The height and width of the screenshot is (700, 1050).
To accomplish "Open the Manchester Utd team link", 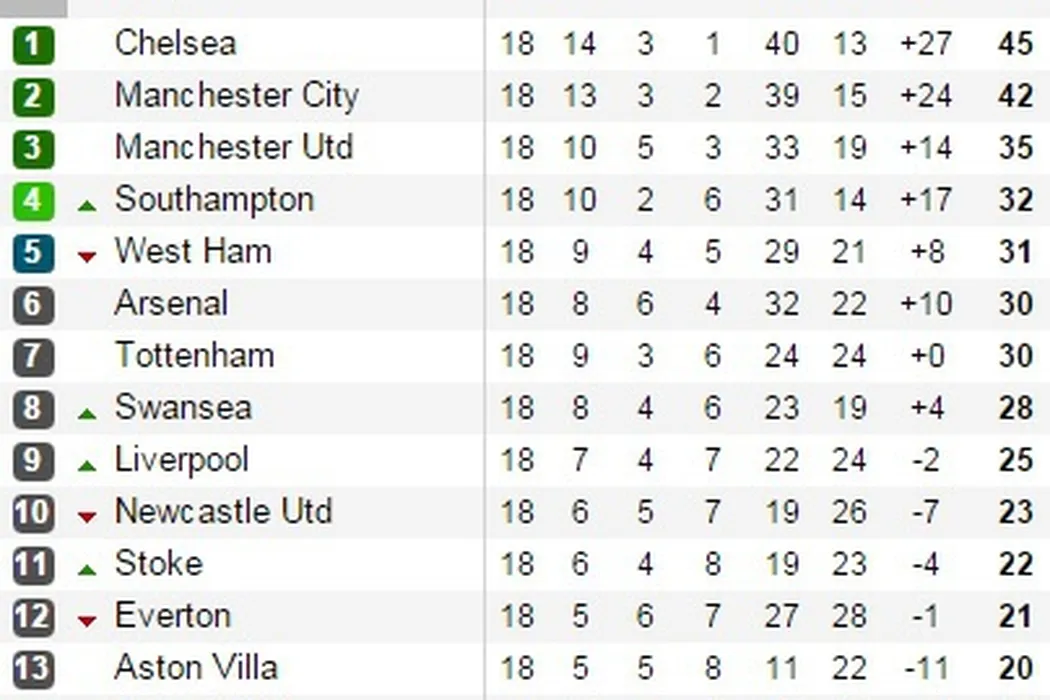I will 234,147.
